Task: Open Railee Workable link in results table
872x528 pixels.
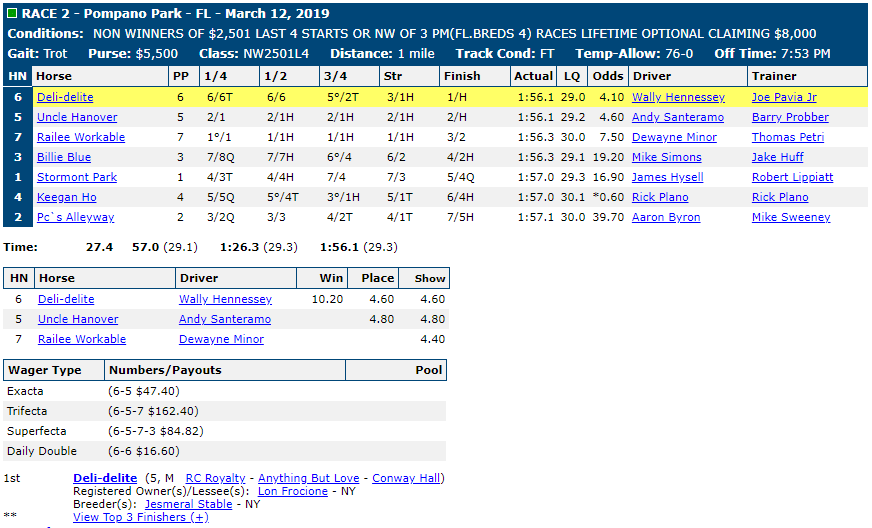Action: point(81,137)
